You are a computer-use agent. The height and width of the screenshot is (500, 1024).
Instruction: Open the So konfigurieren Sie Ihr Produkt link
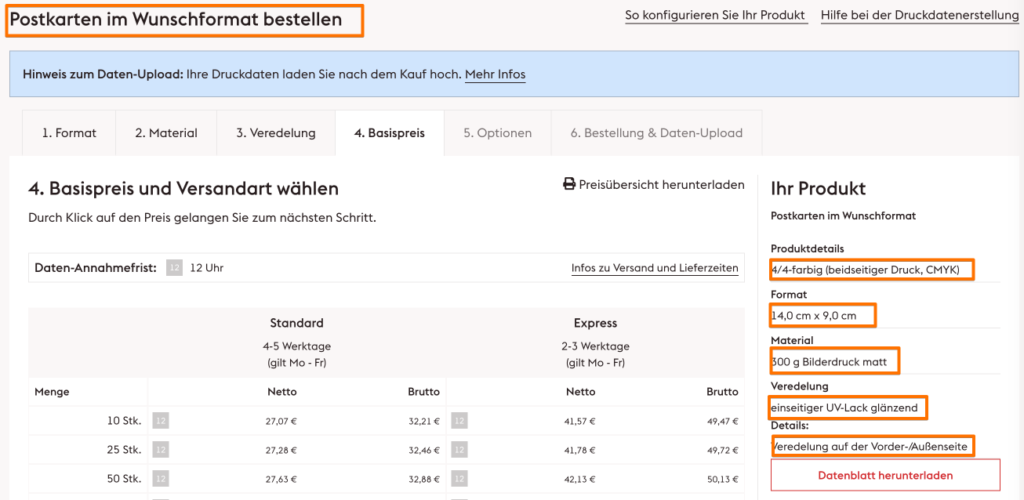coord(715,15)
